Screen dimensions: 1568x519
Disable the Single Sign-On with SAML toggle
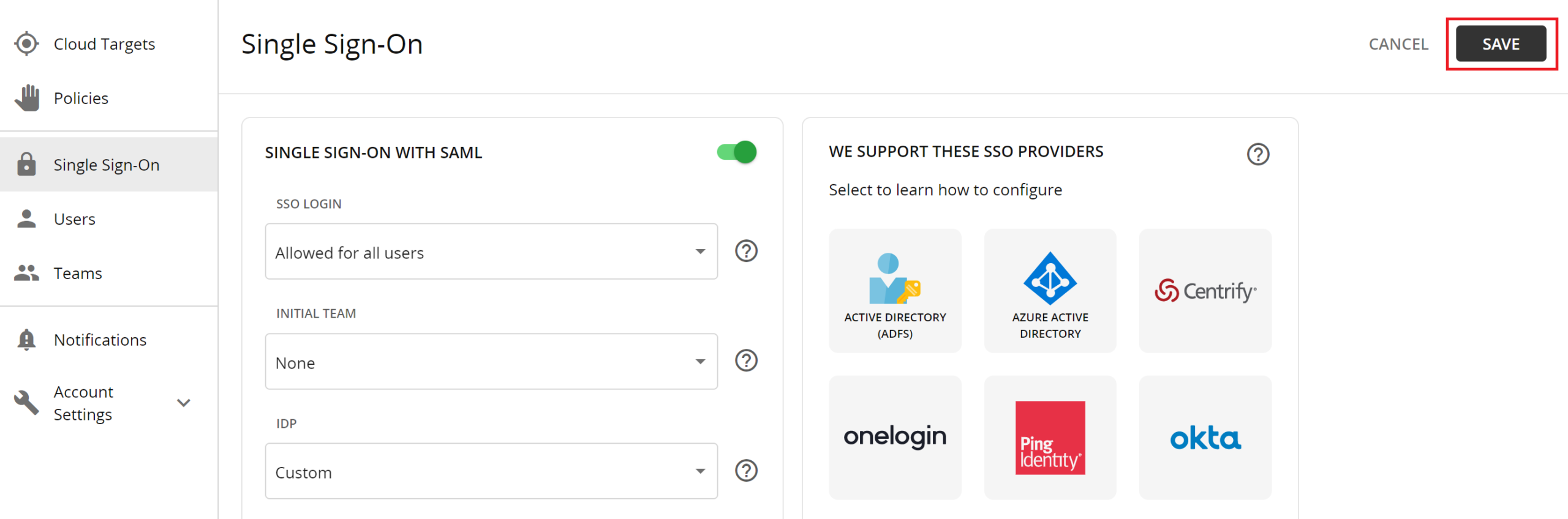pos(737,152)
